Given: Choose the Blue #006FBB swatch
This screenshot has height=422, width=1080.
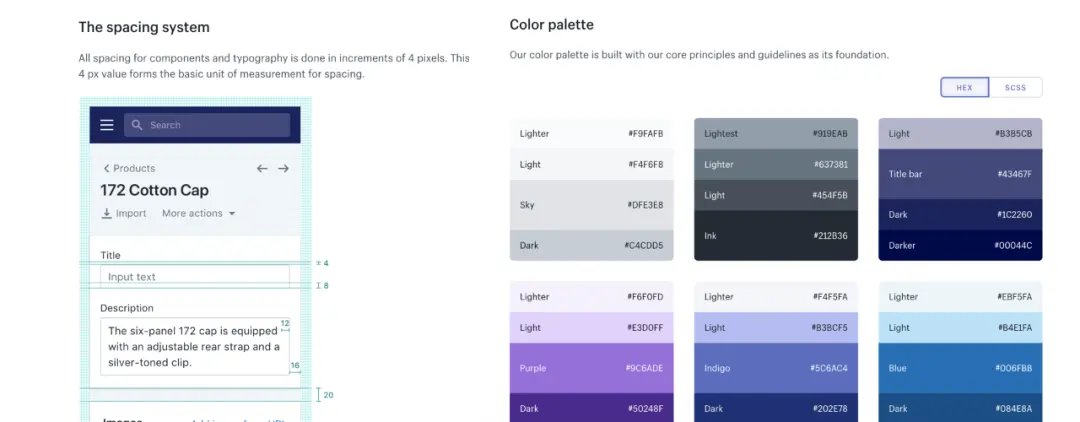Looking at the screenshot, I should coord(960,368).
